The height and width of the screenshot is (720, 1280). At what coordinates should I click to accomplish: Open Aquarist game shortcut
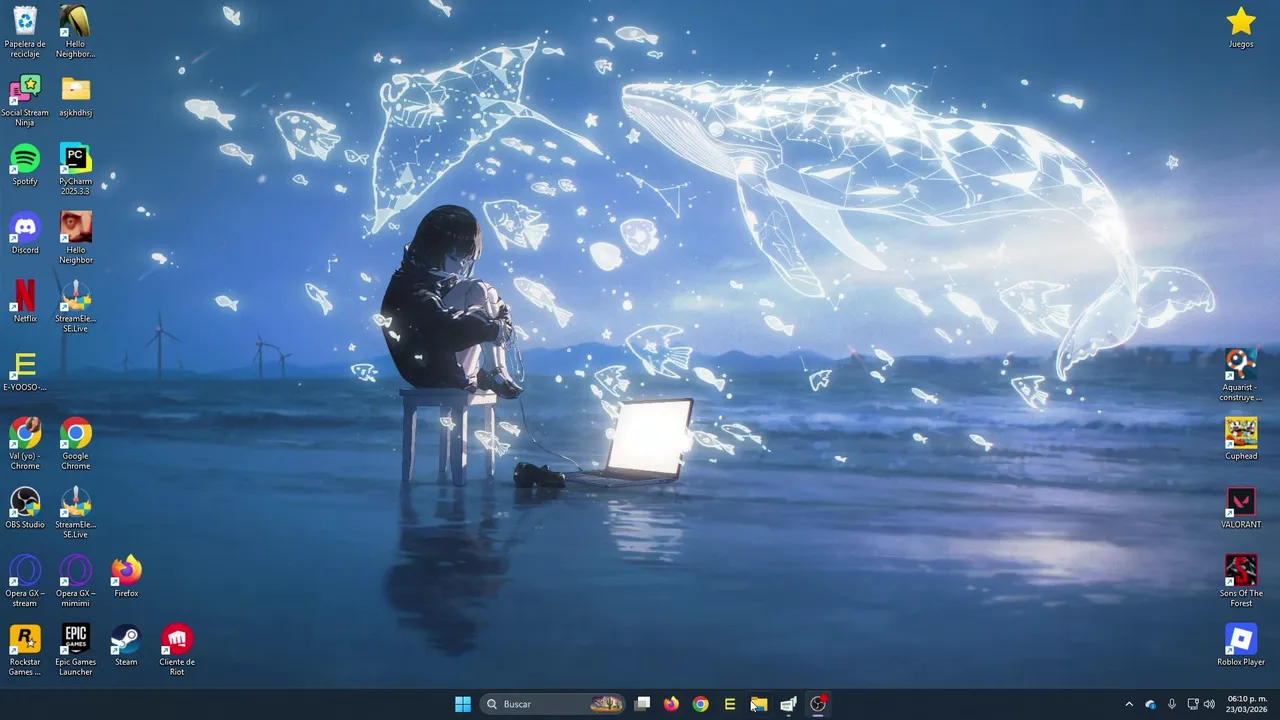pos(1241,375)
